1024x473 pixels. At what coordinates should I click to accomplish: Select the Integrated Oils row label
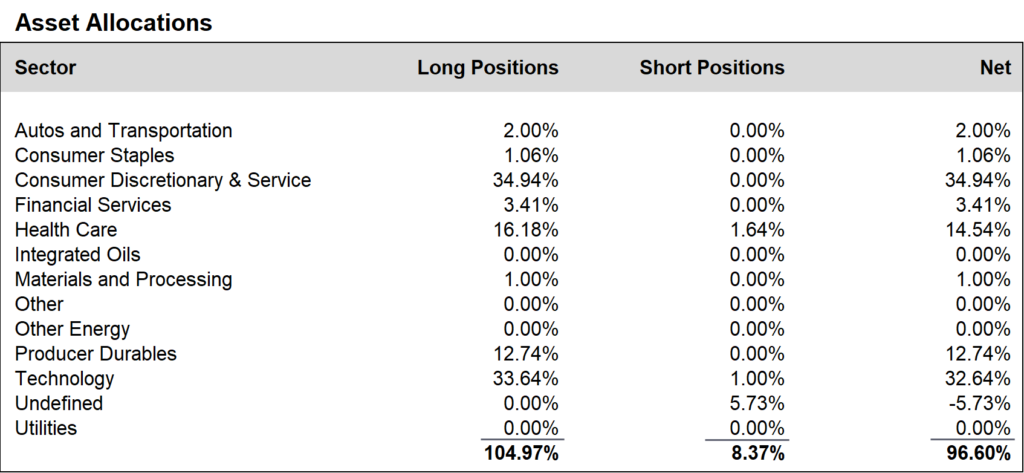coord(78,255)
